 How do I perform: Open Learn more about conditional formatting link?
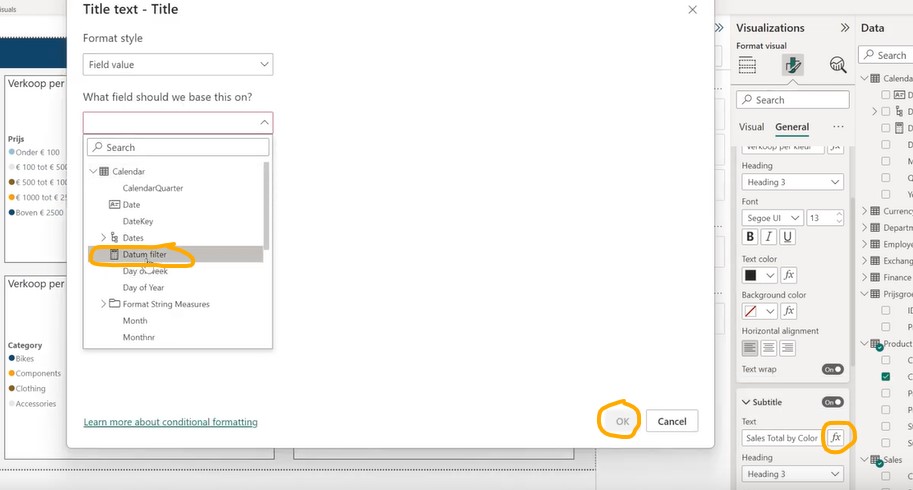[x=170, y=422]
